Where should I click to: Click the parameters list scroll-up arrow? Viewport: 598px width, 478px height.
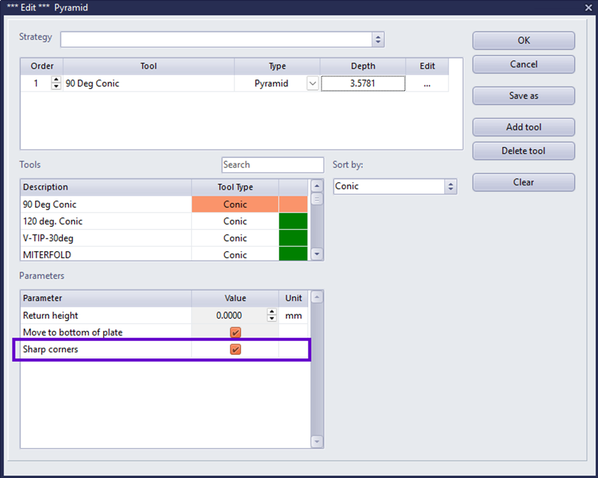[317, 297]
